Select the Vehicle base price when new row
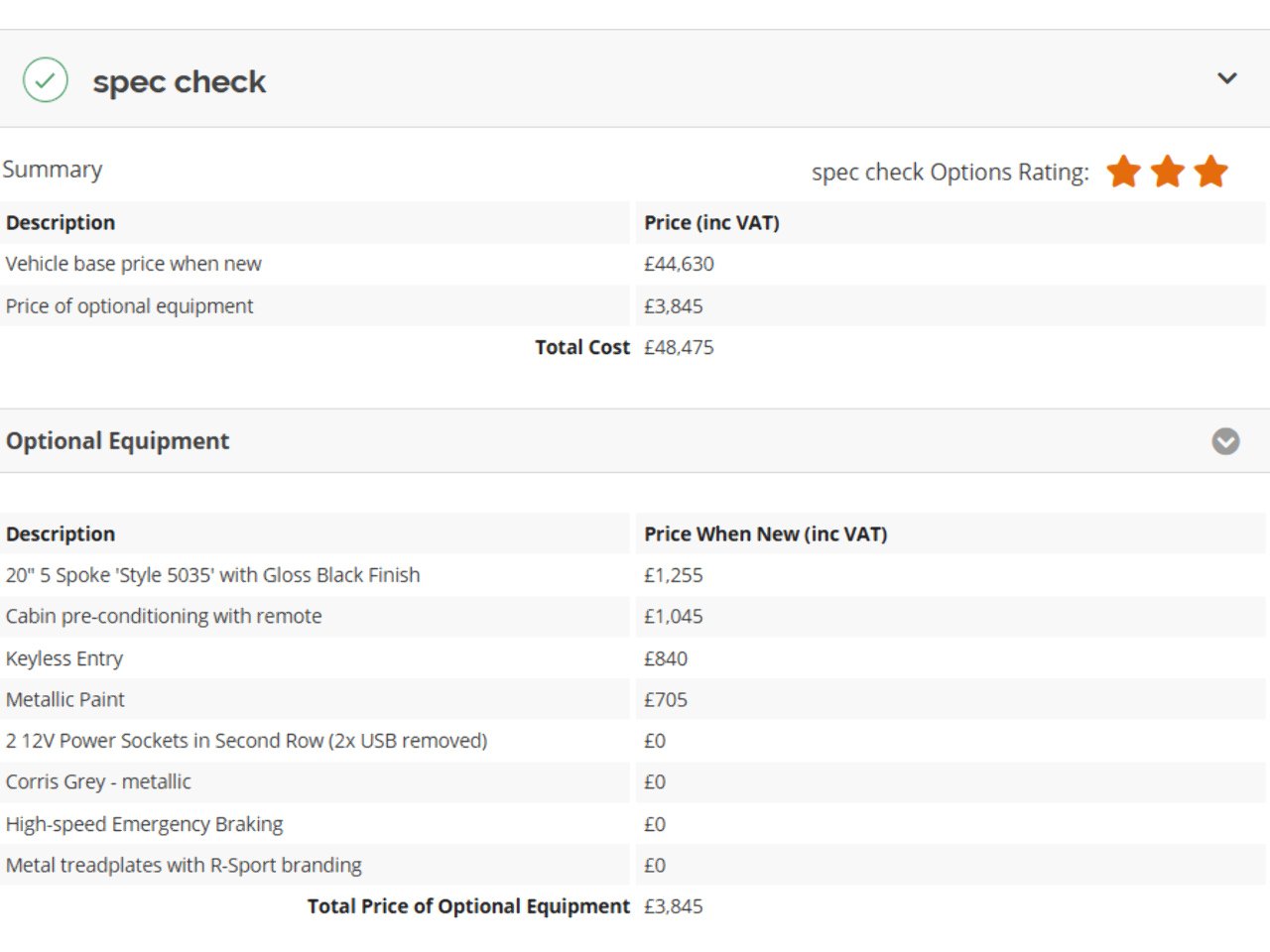 pyautogui.click(x=633, y=264)
